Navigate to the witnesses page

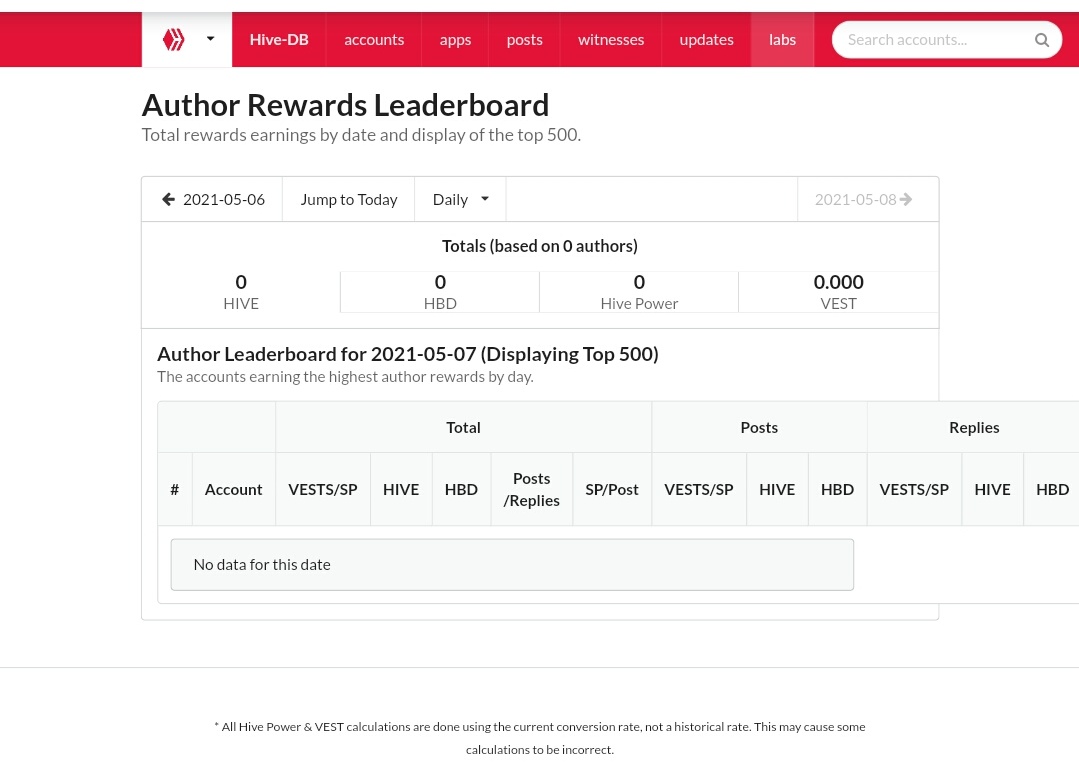tap(610, 39)
